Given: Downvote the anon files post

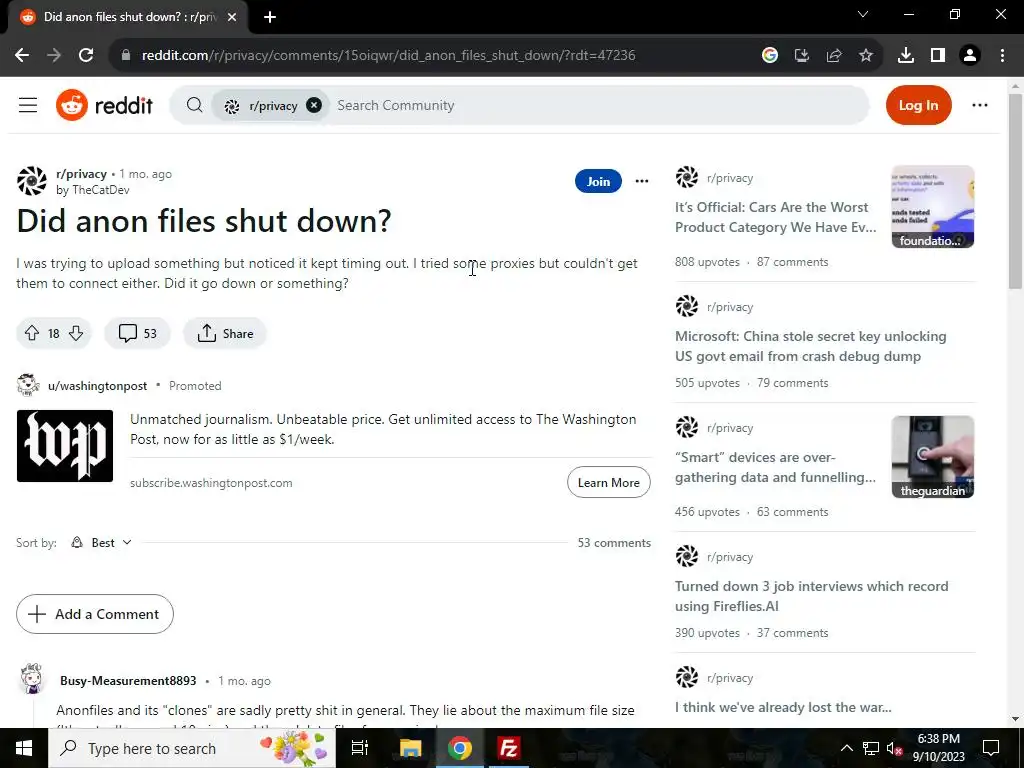Looking at the screenshot, I should tap(76, 334).
